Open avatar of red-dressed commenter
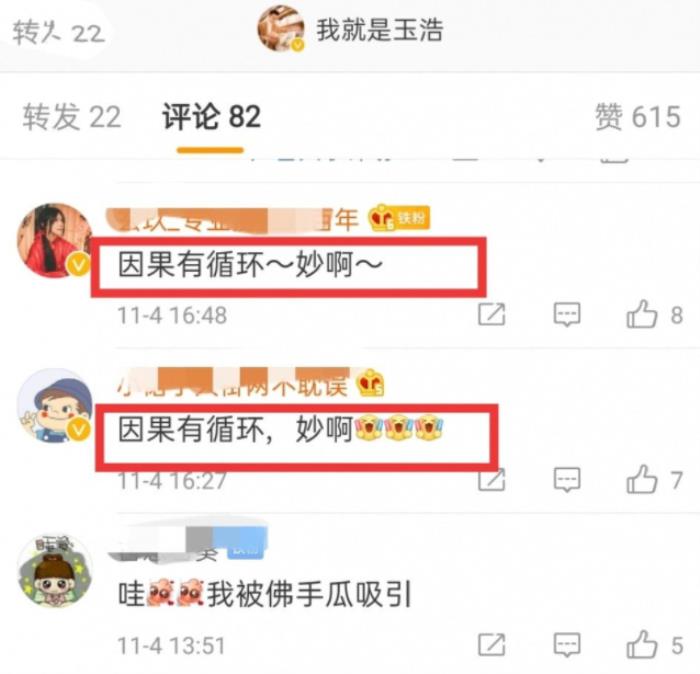 tap(54, 240)
